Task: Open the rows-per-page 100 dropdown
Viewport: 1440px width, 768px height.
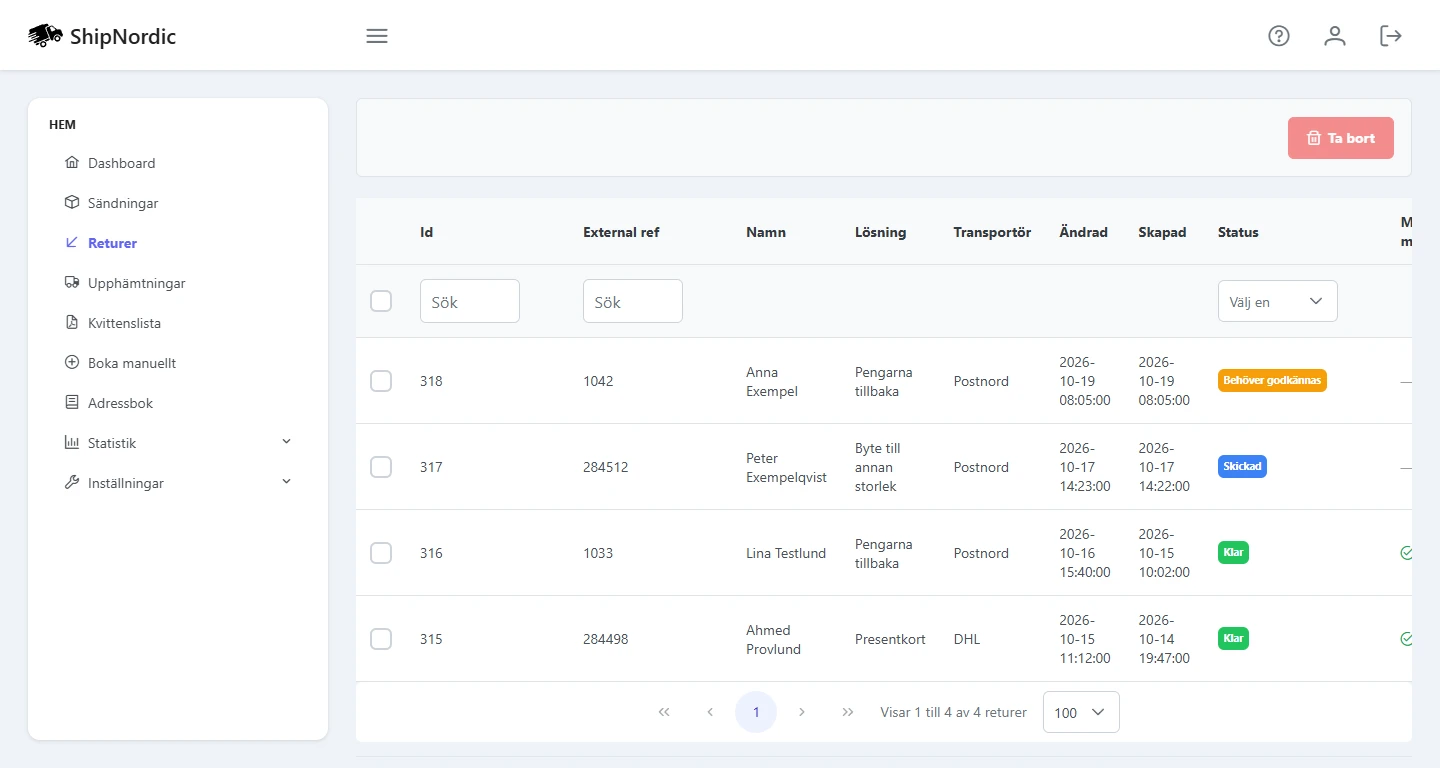Action: tap(1081, 712)
